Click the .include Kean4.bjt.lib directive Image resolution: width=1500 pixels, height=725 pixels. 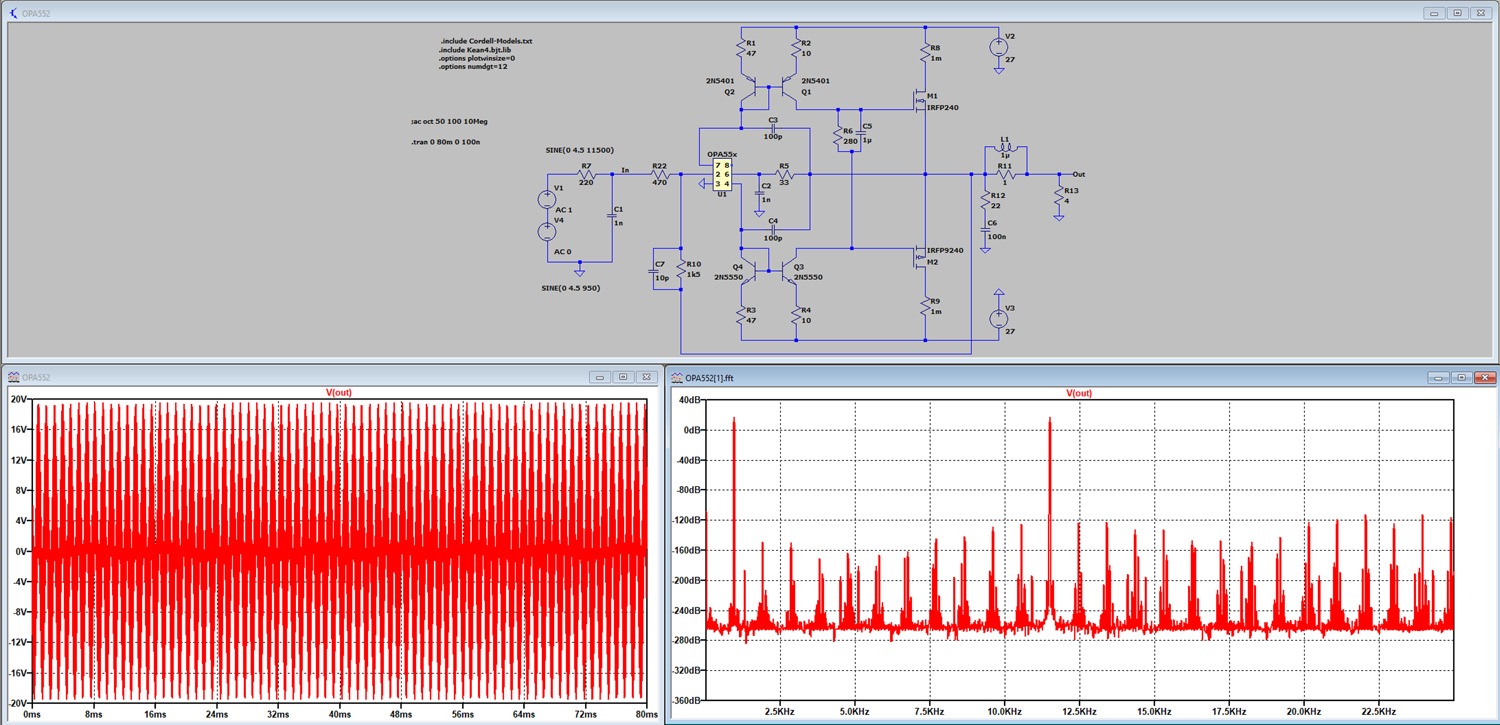pos(474,49)
